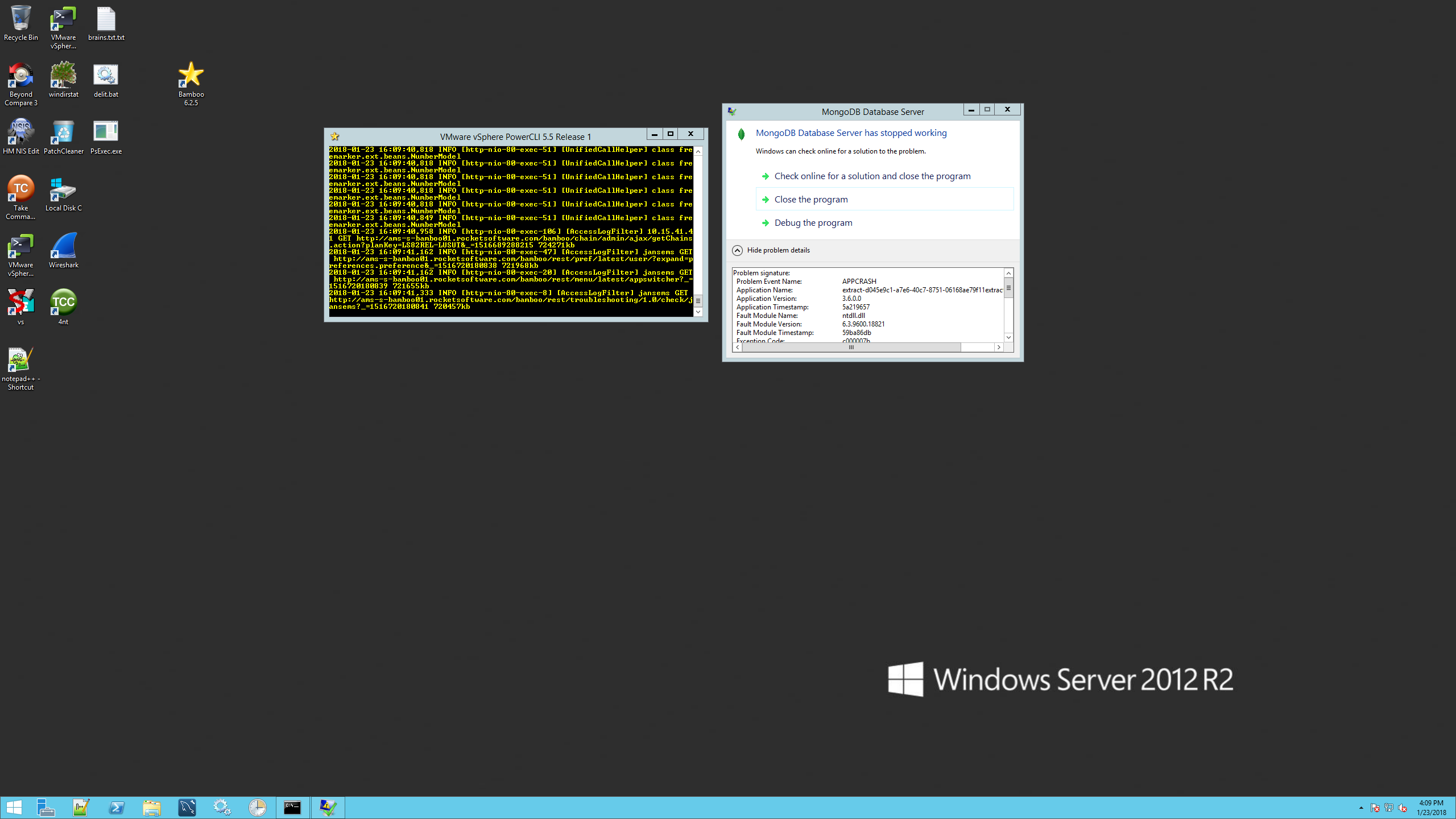The image size is (1456, 819).
Task: Select the TCC 4nt desktop shortcut
Action: pos(63,308)
